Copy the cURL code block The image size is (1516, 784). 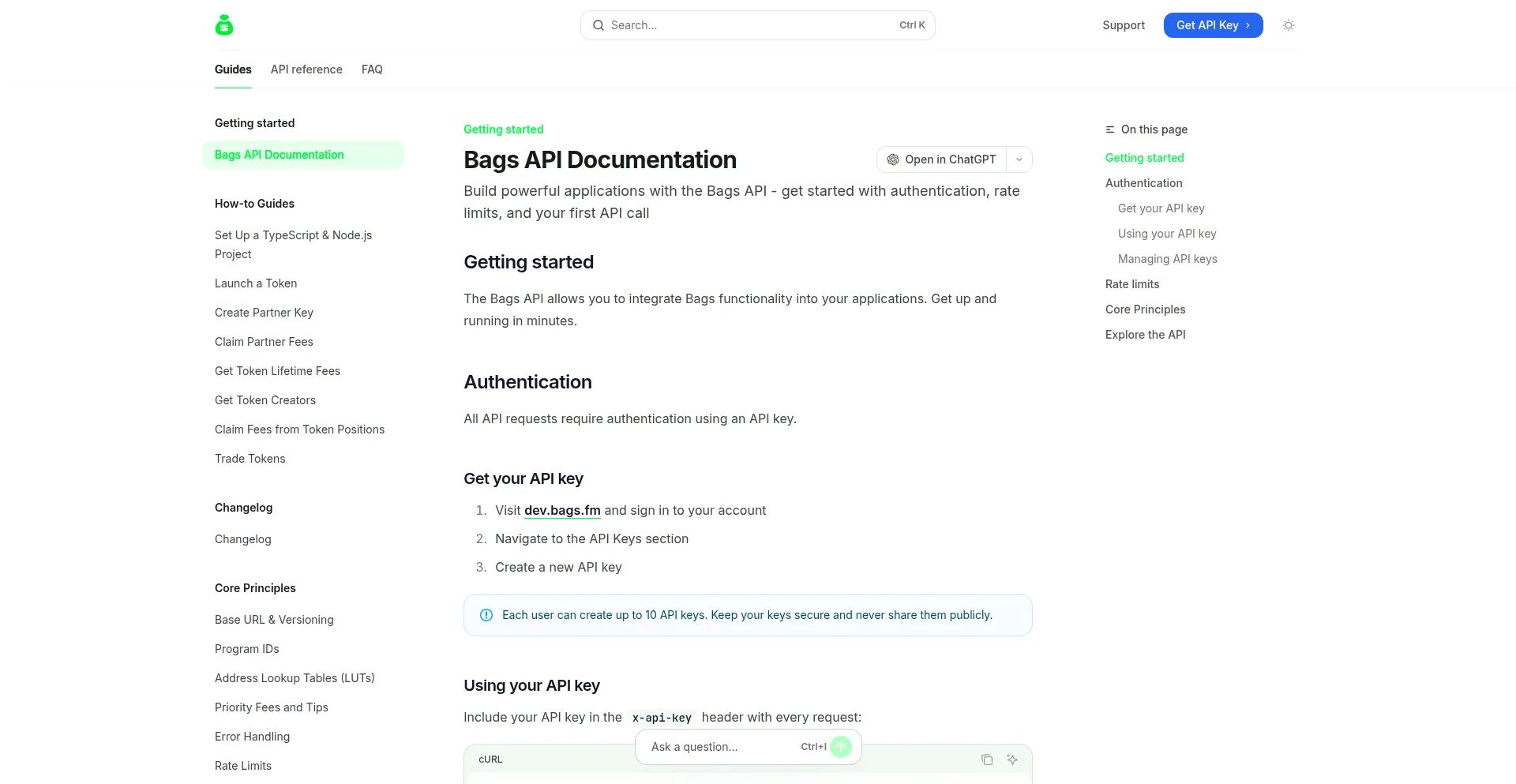(x=986, y=760)
